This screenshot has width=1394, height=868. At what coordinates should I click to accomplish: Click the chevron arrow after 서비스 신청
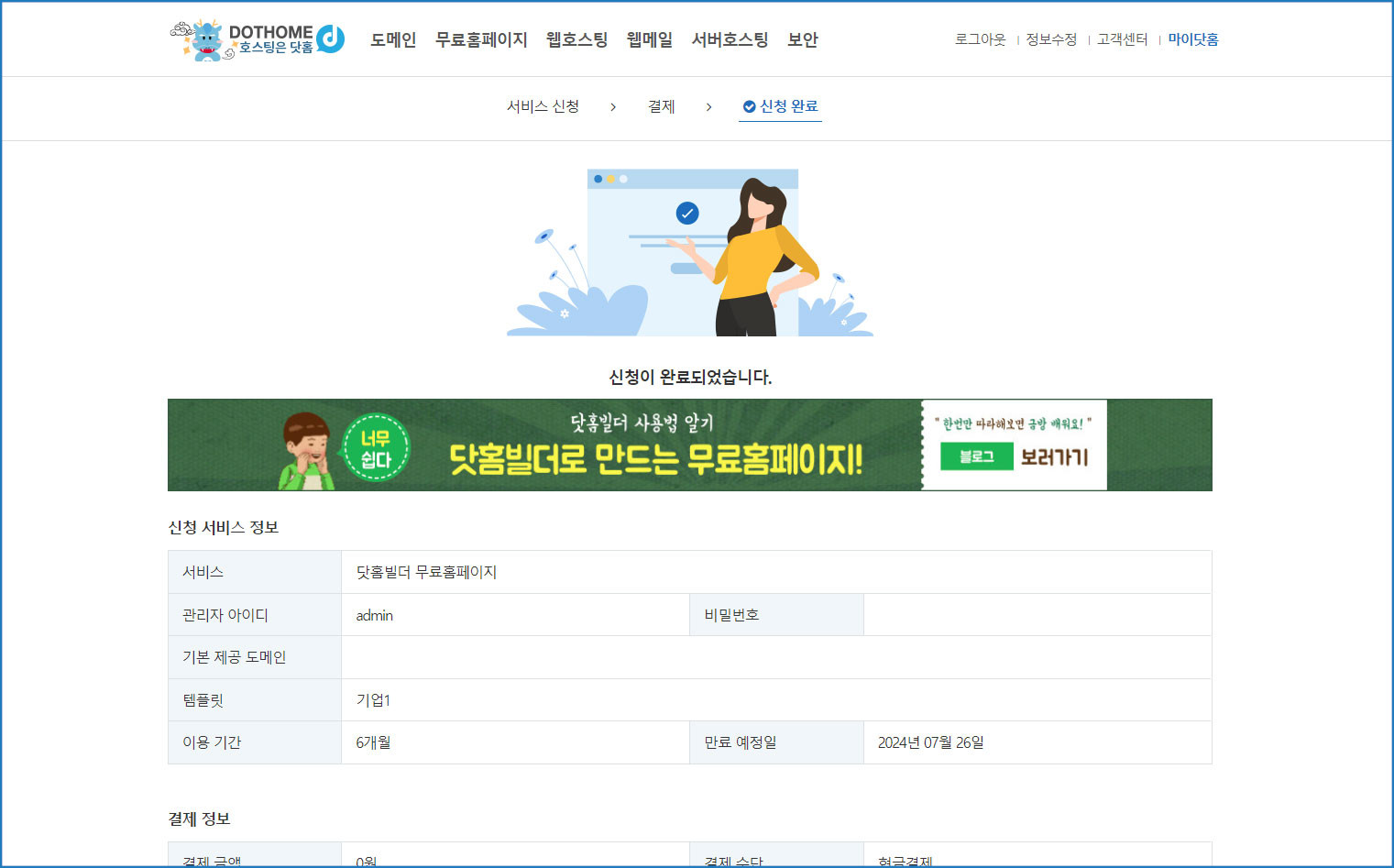[613, 107]
